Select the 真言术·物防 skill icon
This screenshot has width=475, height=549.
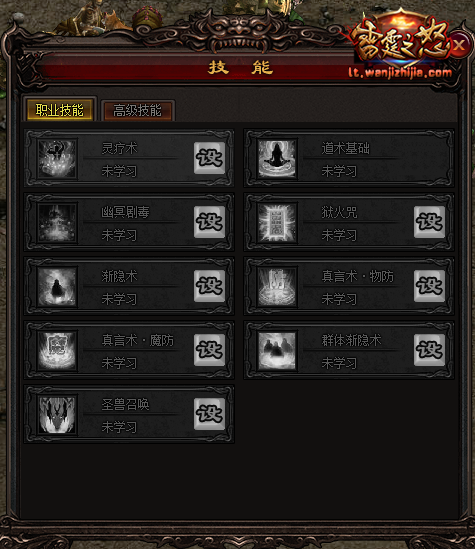tap(277, 286)
